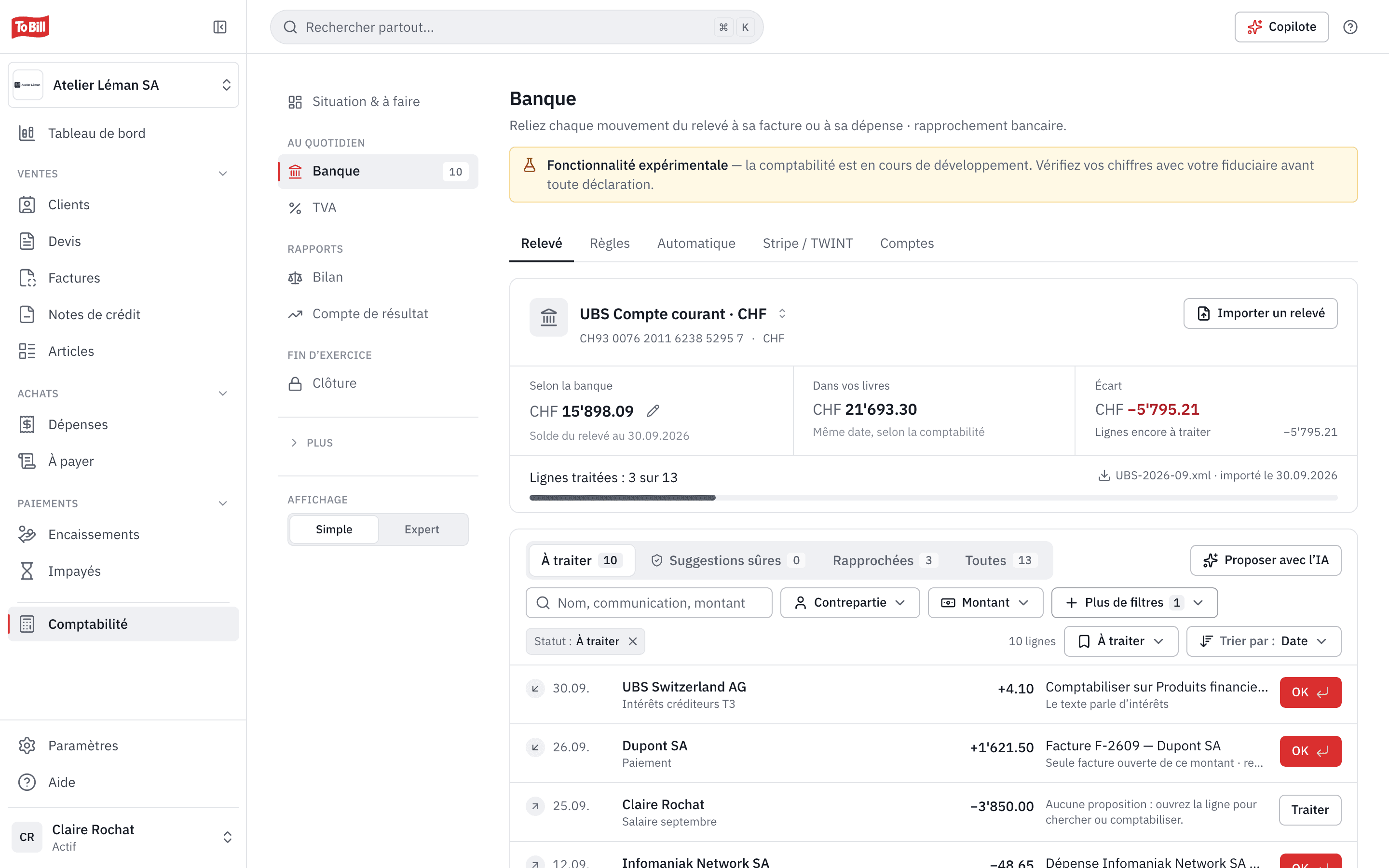Click the ToBill logo
Viewport: 1389px width, 868px height.
tap(30, 27)
